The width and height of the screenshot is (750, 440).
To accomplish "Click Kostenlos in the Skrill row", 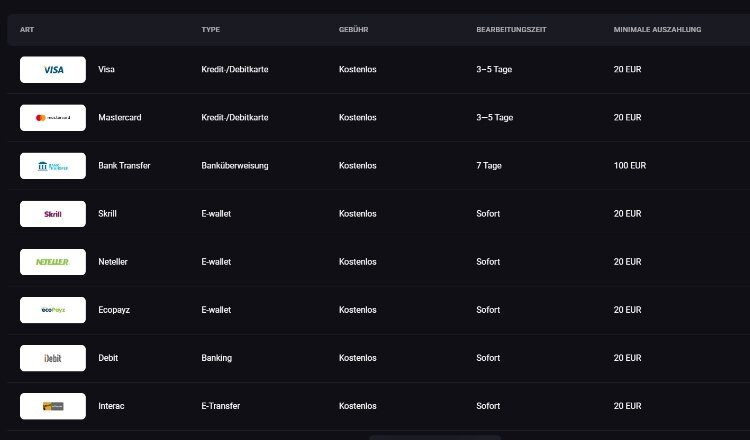I will click(358, 214).
